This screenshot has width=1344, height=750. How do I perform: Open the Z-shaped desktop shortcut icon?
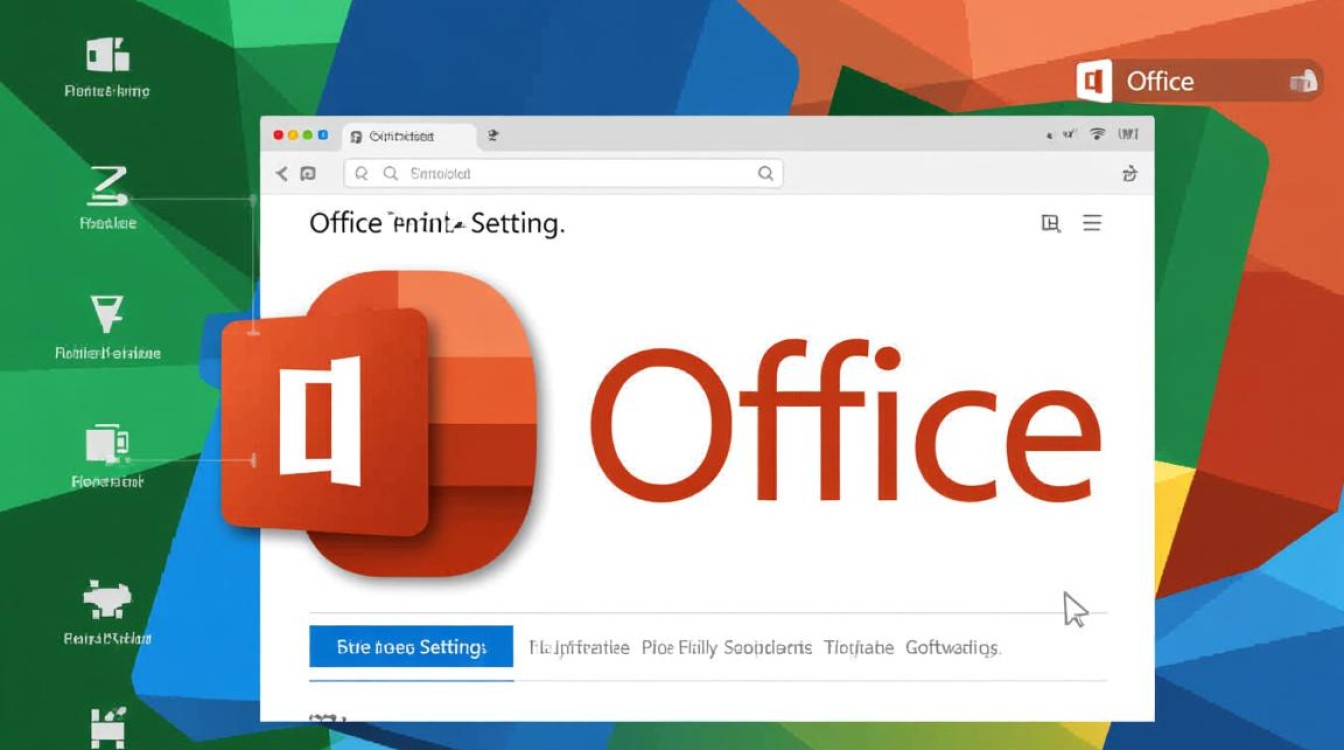pyautogui.click(x=109, y=186)
